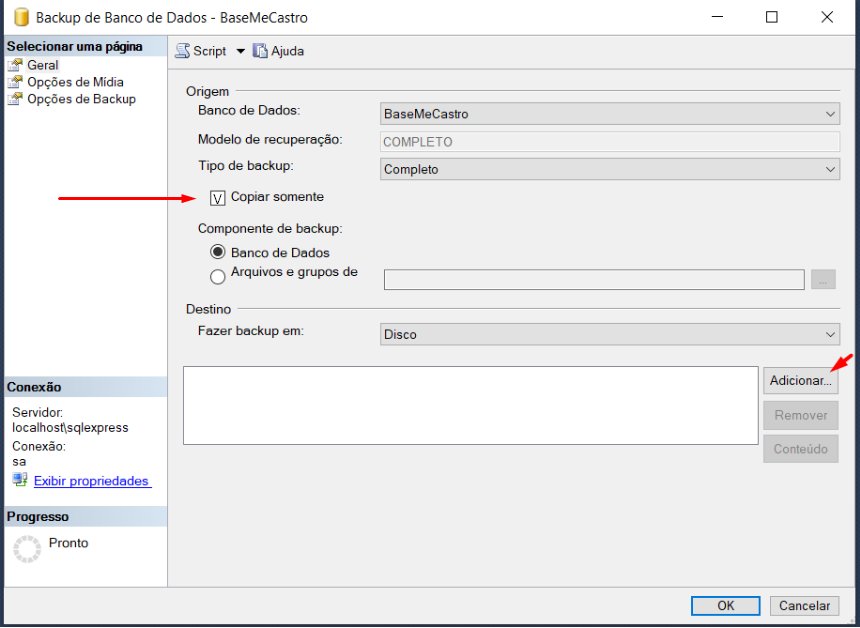The image size is (860, 628).
Task: Open the Script dropdown arrow
Action: click(x=241, y=51)
